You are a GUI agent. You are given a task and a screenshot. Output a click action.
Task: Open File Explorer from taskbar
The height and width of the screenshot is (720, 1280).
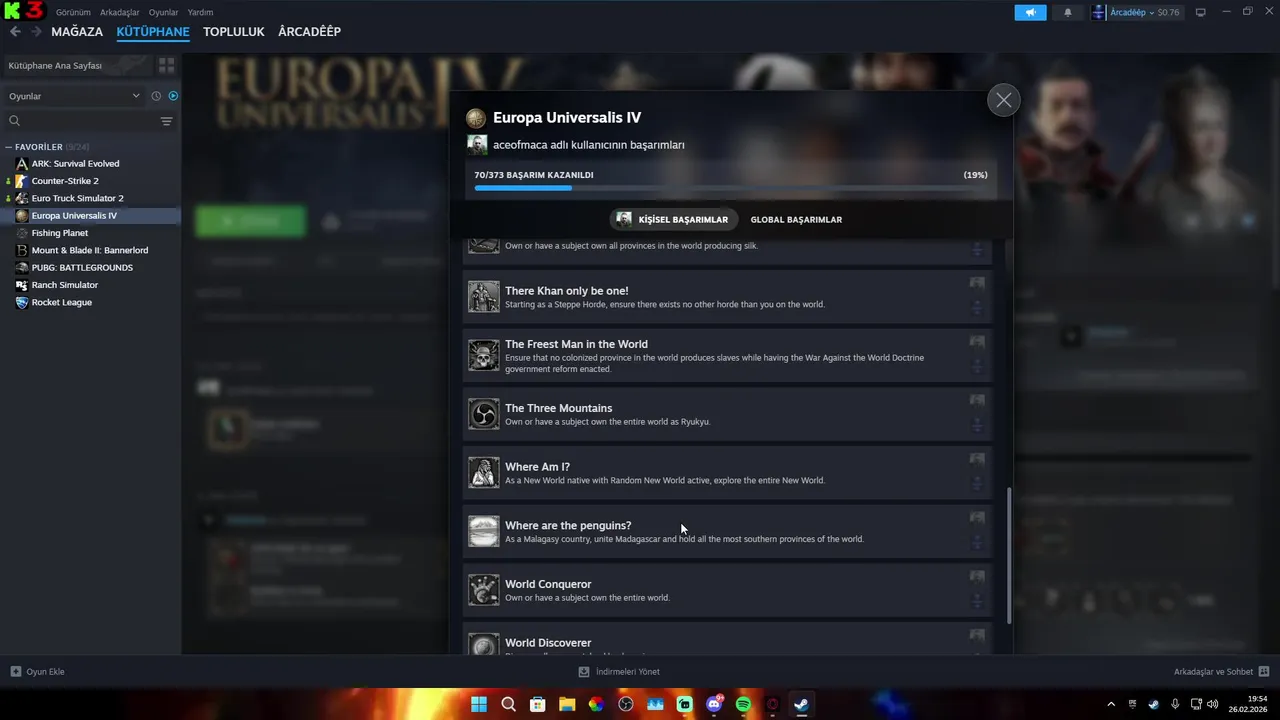point(567,704)
